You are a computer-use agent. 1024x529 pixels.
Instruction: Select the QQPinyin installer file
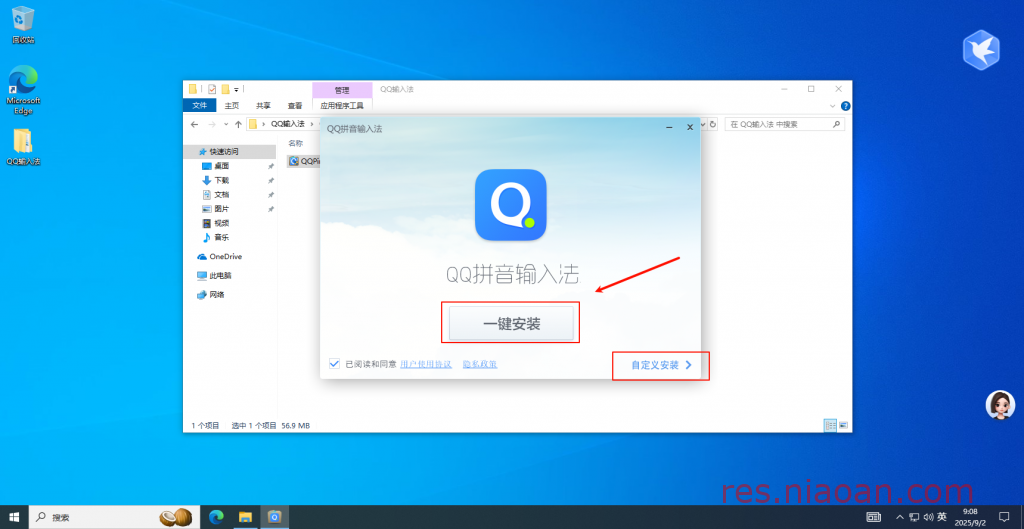tap(304, 161)
